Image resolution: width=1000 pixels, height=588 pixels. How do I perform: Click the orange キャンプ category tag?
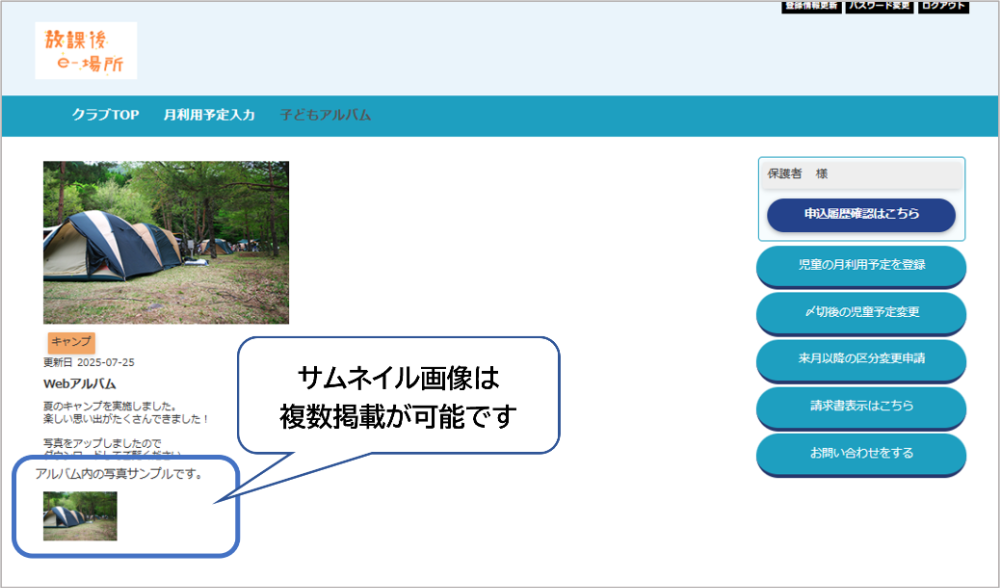[x=71, y=342]
